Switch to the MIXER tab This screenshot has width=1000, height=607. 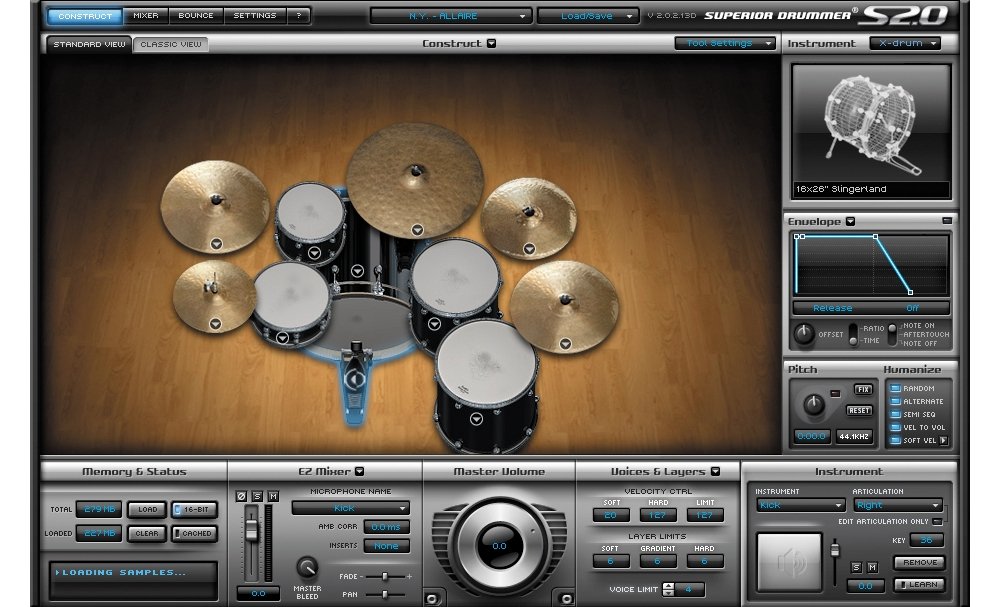coord(146,15)
